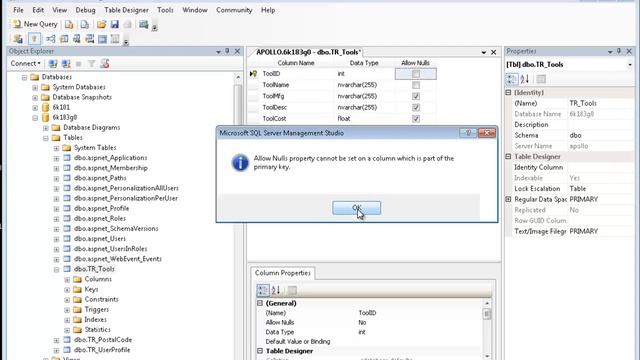
Task: Click the Generate Change Script icon
Action: pyautogui.click(x=18, y=39)
